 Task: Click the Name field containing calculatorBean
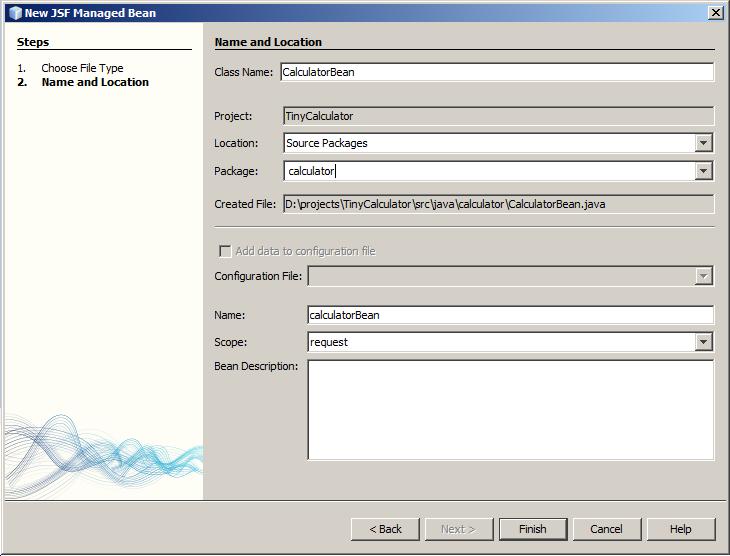coord(510,315)
